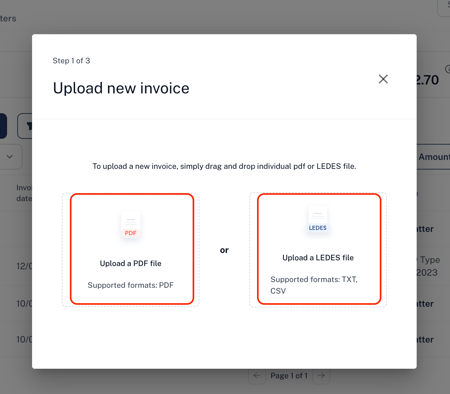
Task: Go to the next page arrow behind dialog
Action: [x=321, y=376]
